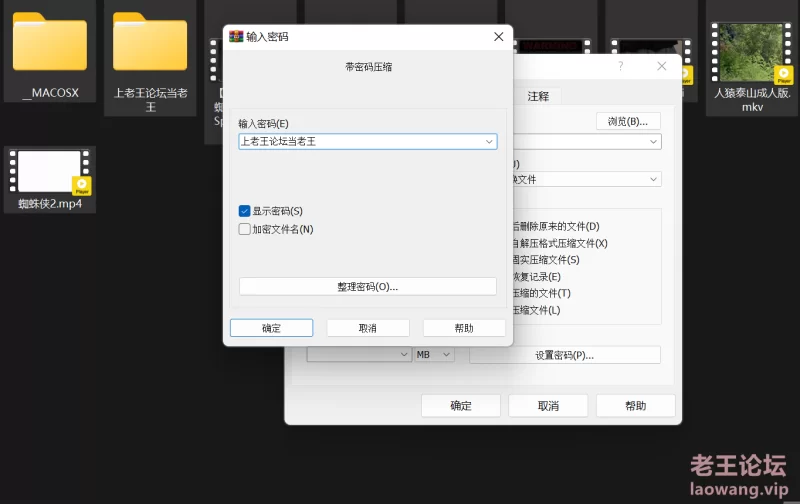
Task: Click the .mkv video file thumbnail
Action: click(752, 52)
